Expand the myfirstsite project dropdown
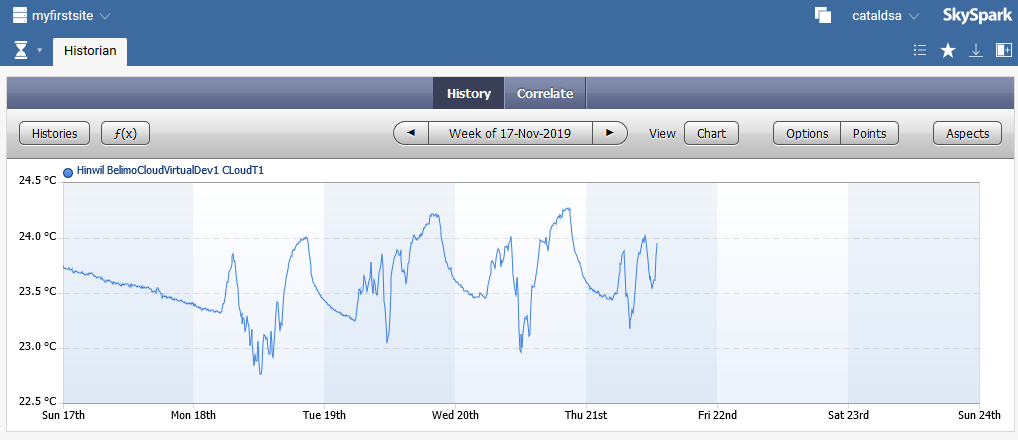1018x440 pixels. [105, 16]
